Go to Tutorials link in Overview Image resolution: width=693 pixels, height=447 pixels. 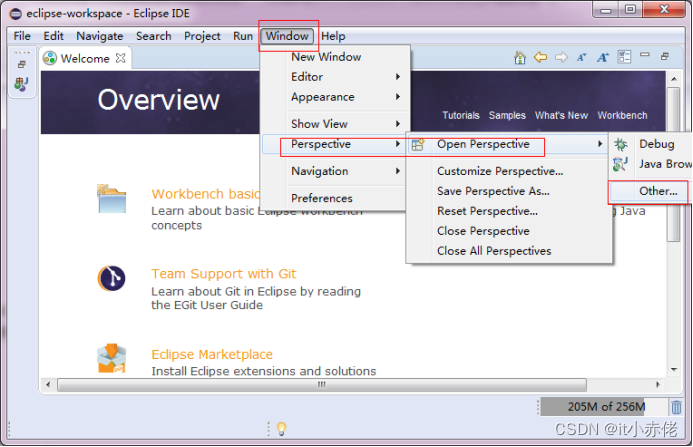pyautogui.click(x=461, y=115)
